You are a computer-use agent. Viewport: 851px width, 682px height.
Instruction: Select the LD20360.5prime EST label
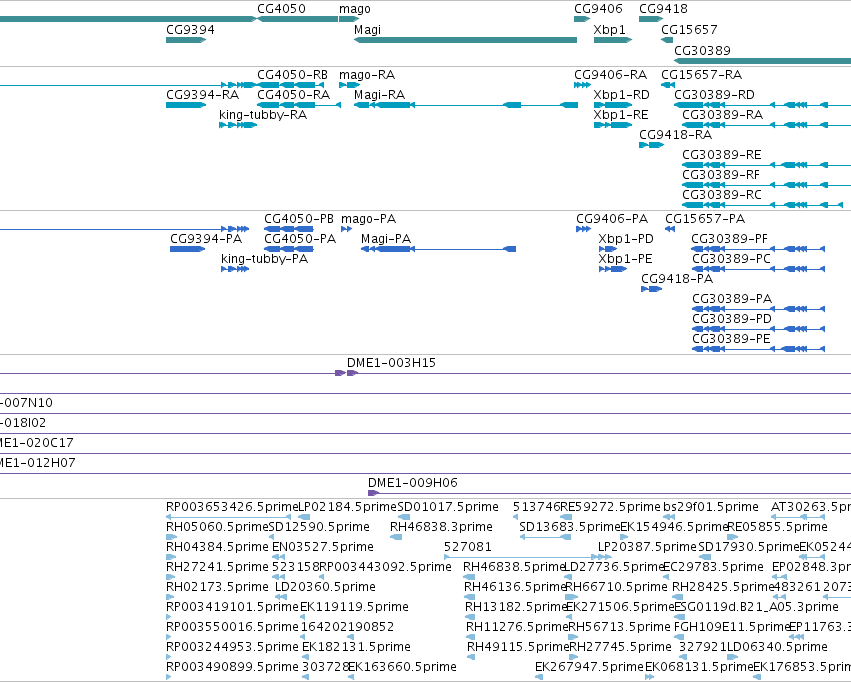click(x=326, y=587)
